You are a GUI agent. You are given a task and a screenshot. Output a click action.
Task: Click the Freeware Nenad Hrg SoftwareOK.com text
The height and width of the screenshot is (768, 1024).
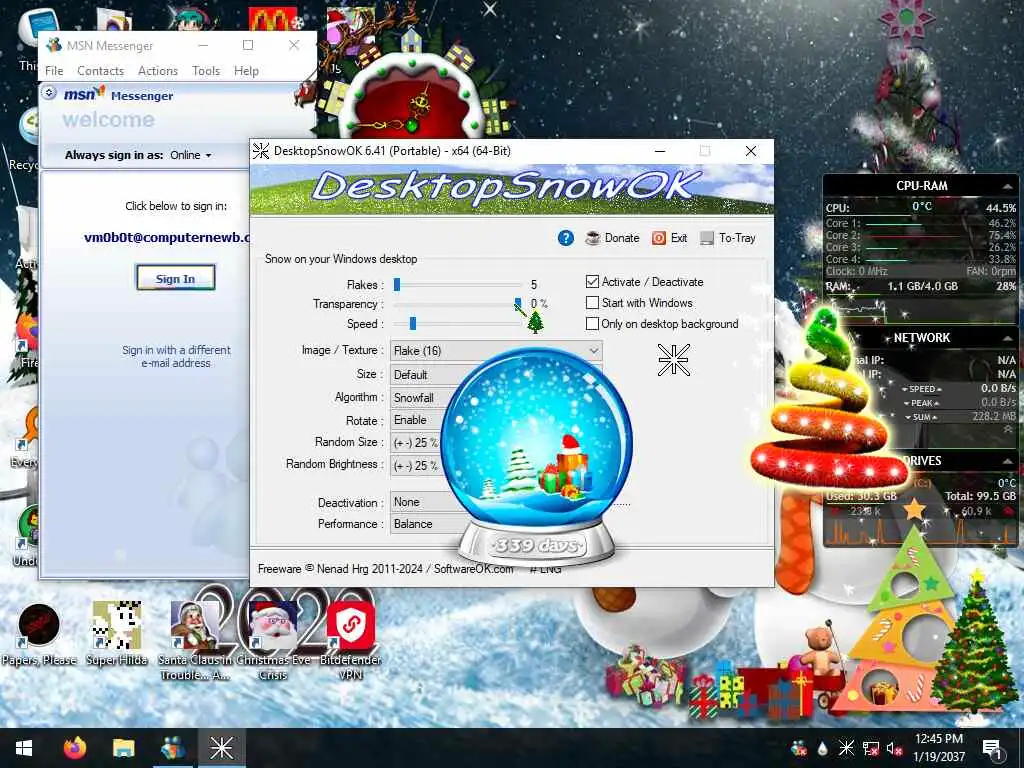click(x=385, y=569)
